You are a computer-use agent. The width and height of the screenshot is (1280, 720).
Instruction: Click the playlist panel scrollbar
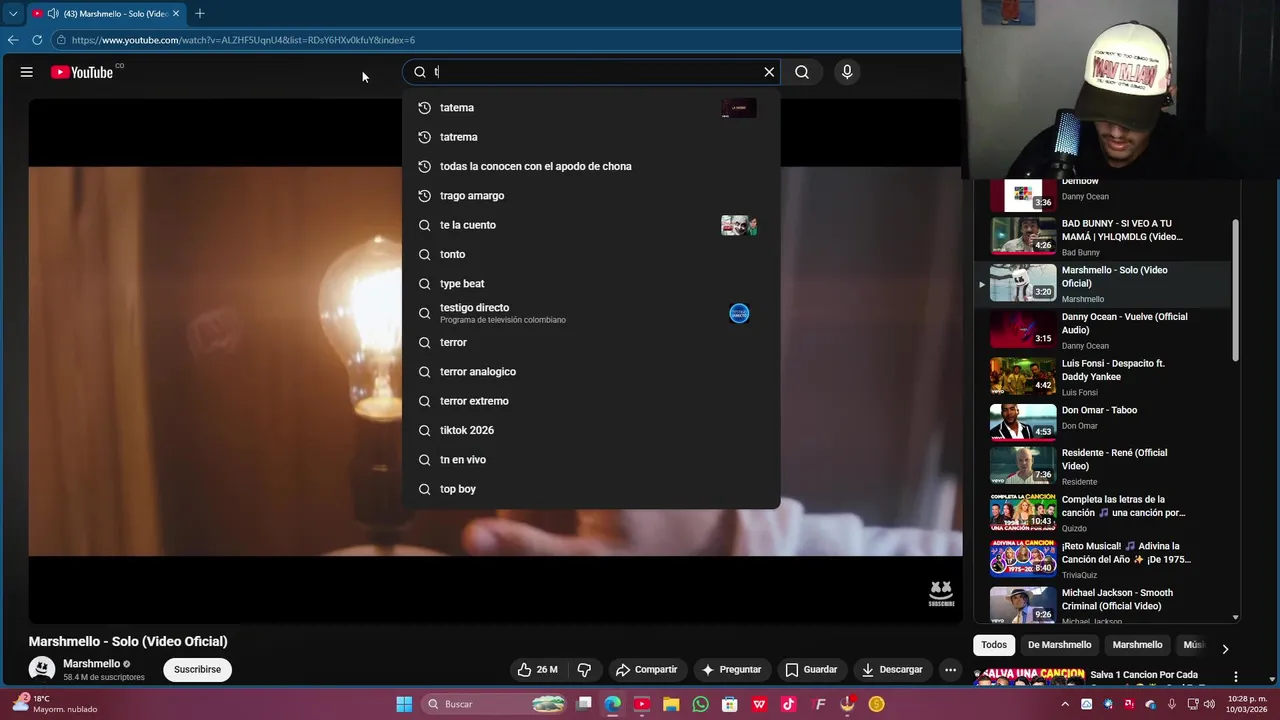click(1236, 290)
